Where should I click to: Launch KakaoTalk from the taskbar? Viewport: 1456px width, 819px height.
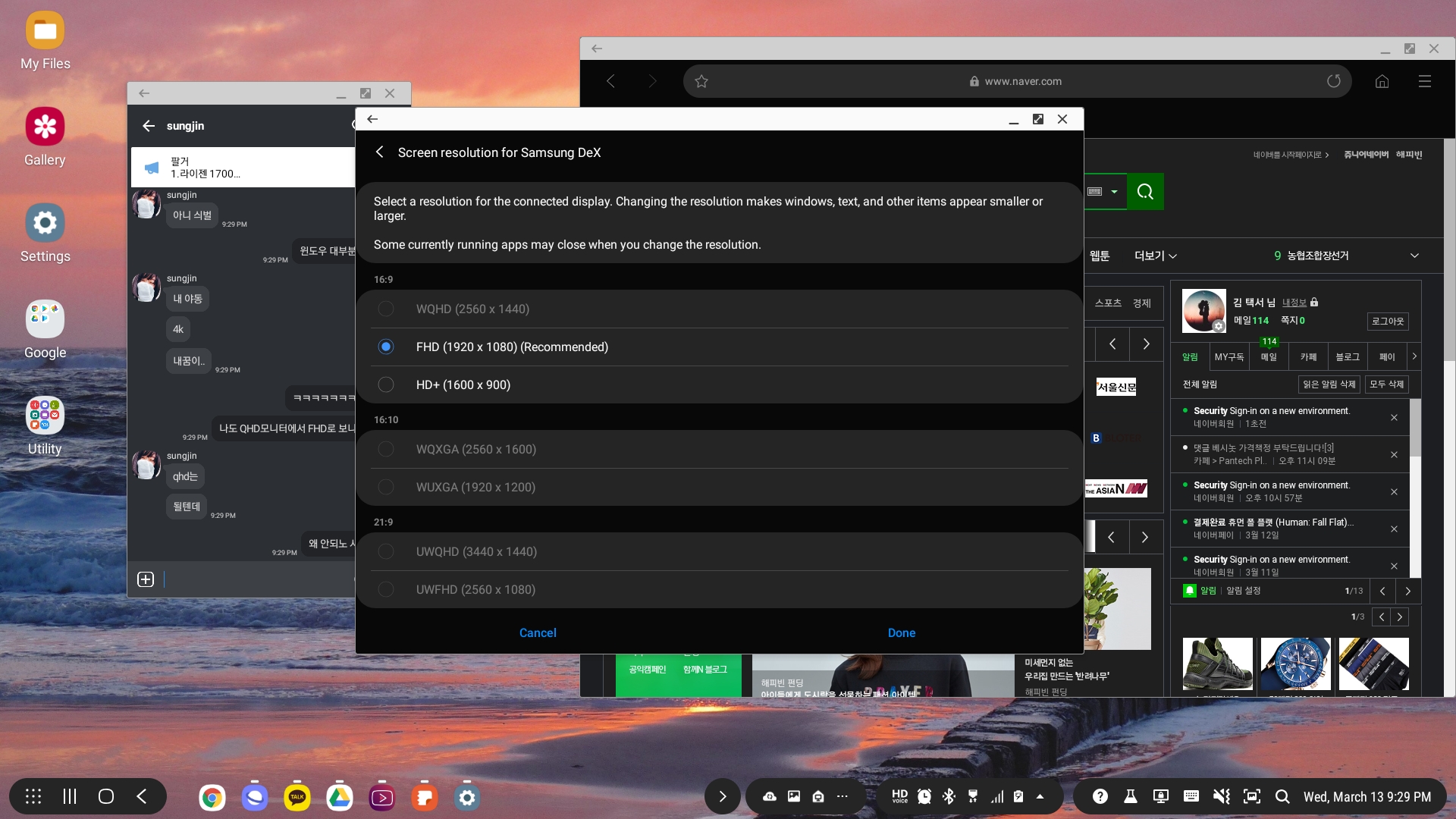tap(297, 797)
